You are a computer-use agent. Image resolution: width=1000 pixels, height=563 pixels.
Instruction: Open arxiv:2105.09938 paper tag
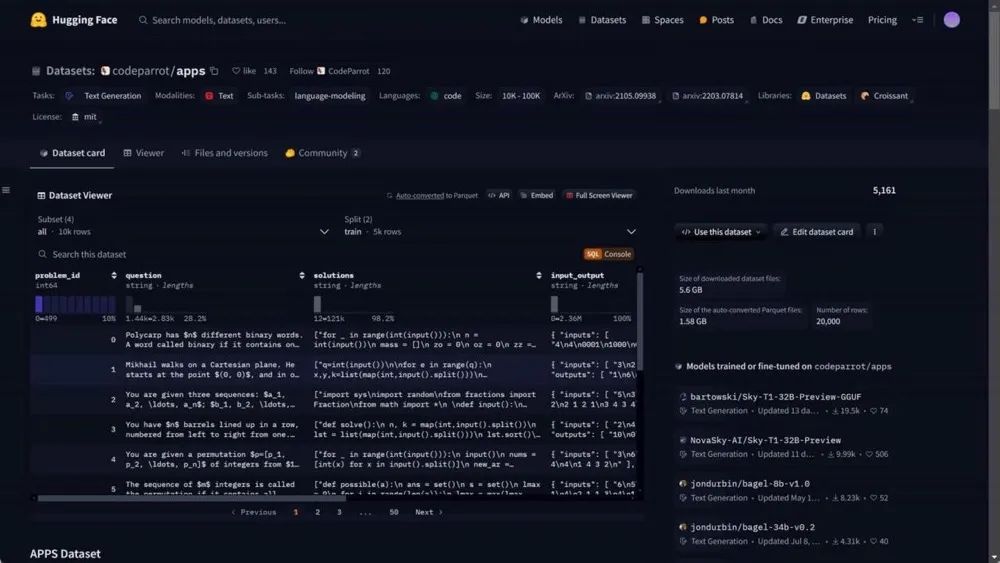(x=621, y=96)
